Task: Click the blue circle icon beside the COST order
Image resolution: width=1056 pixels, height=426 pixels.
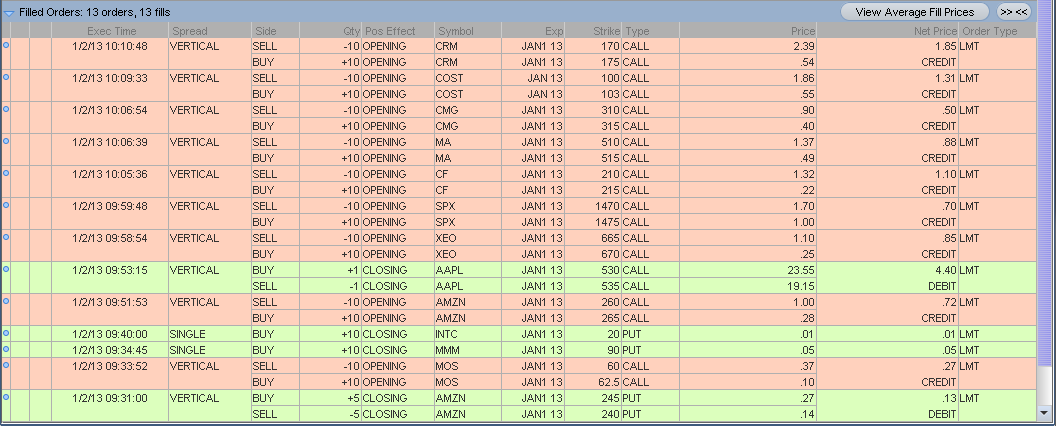Action: [7, 78]
